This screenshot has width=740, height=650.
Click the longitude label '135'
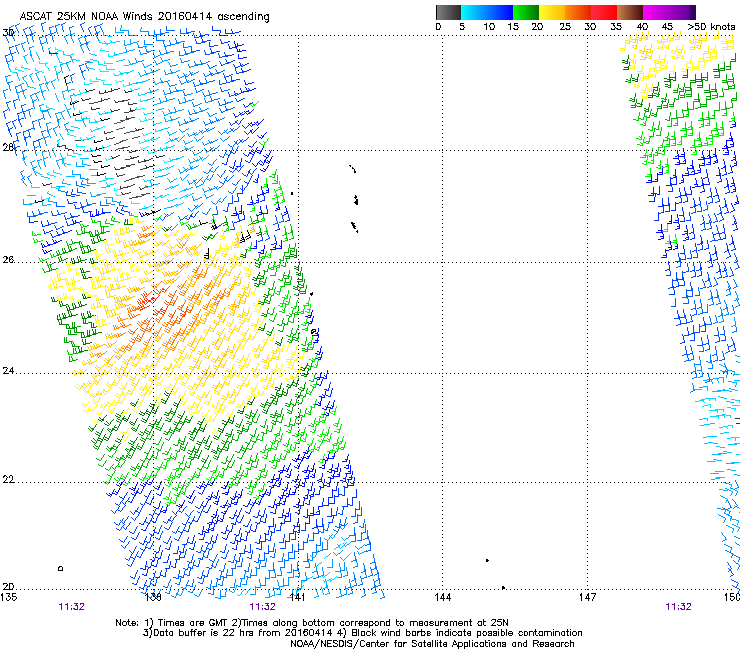tap(8, 597)
